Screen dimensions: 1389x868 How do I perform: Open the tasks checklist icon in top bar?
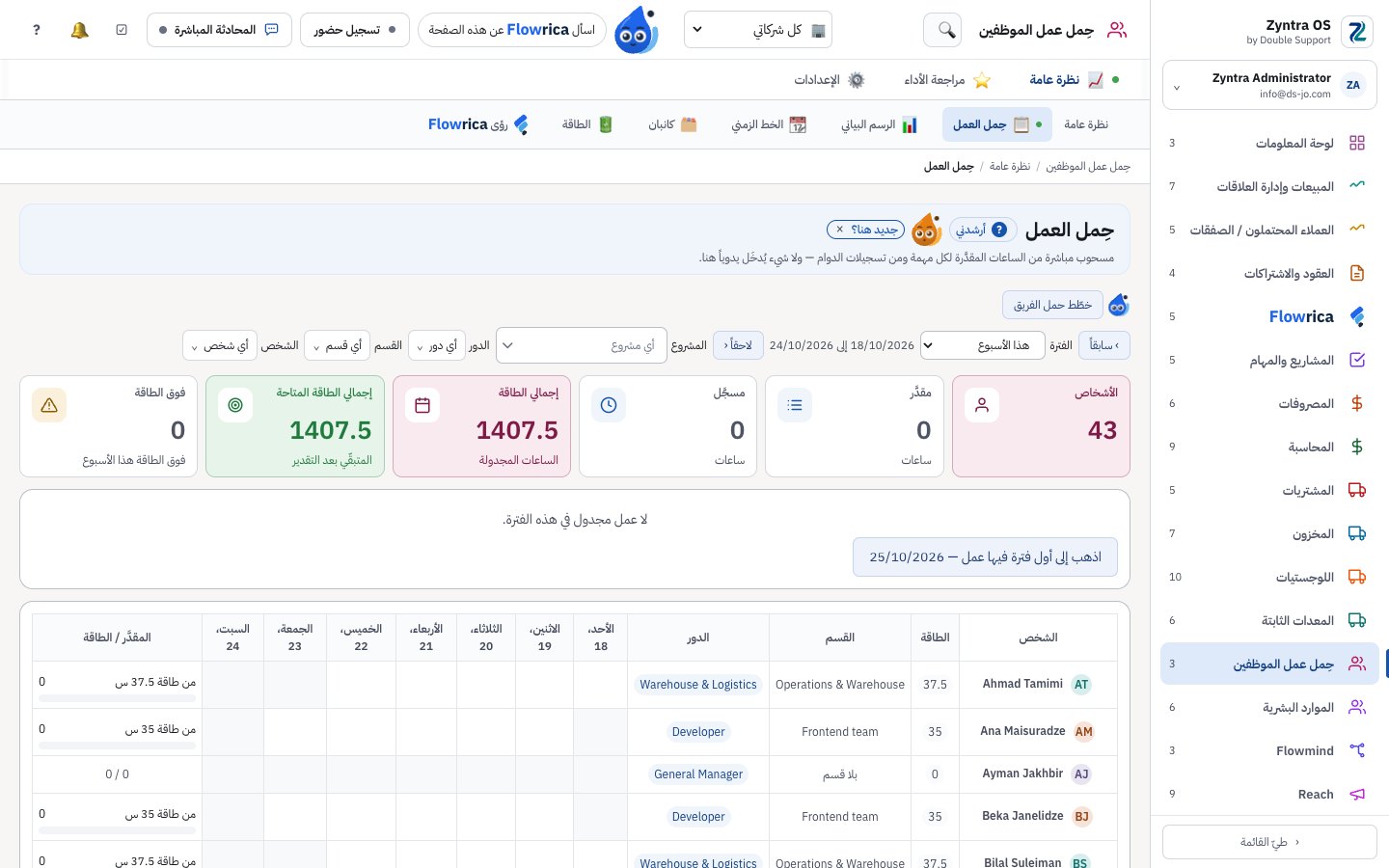(122, 30)
